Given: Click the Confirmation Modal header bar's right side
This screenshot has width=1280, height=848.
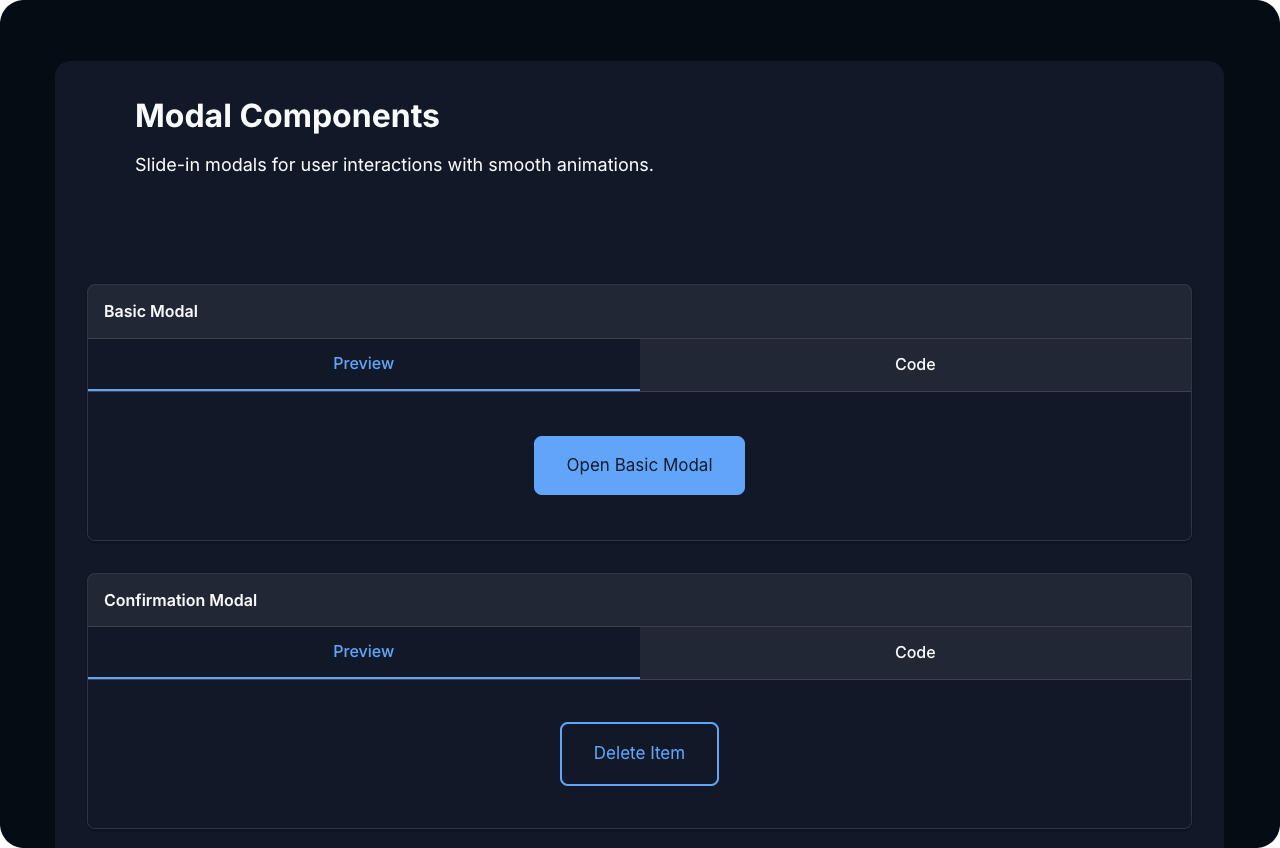Looking at the screenshot, I should click(x=1000, y=600).
